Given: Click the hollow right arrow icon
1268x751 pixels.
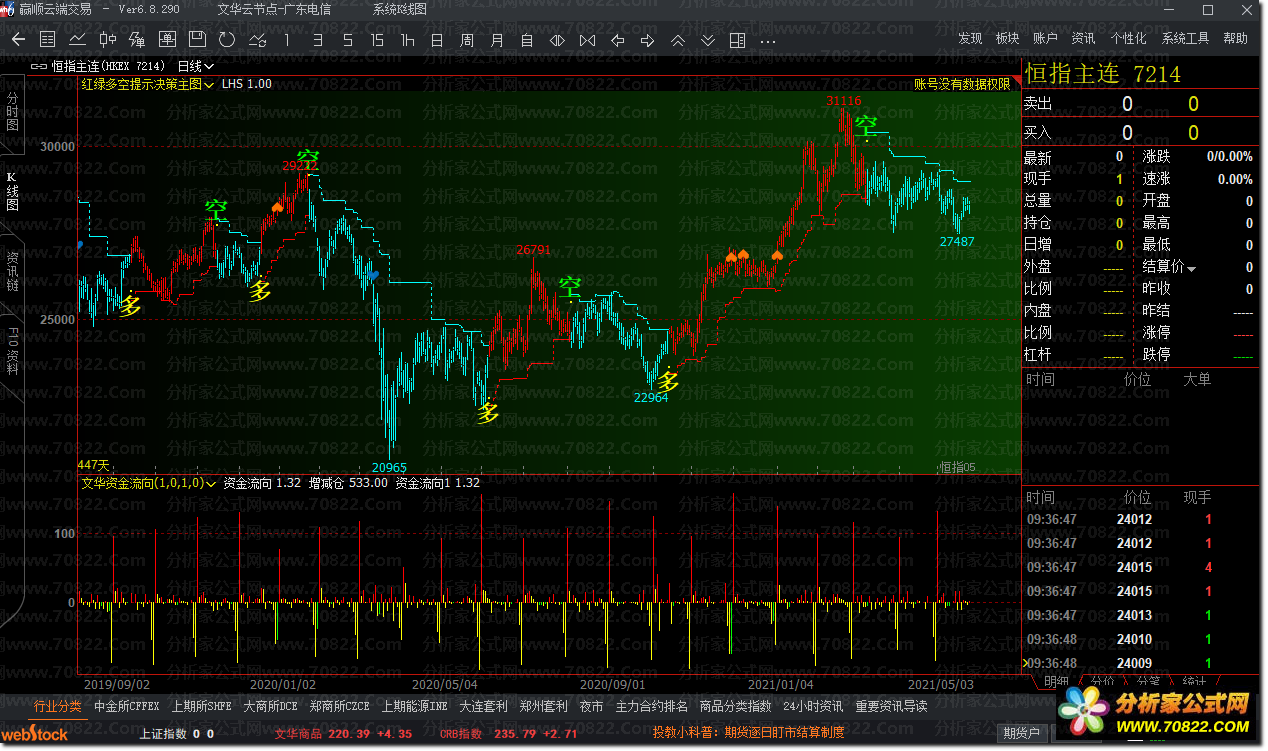Looking at the screenshot, I should point(647,40).
